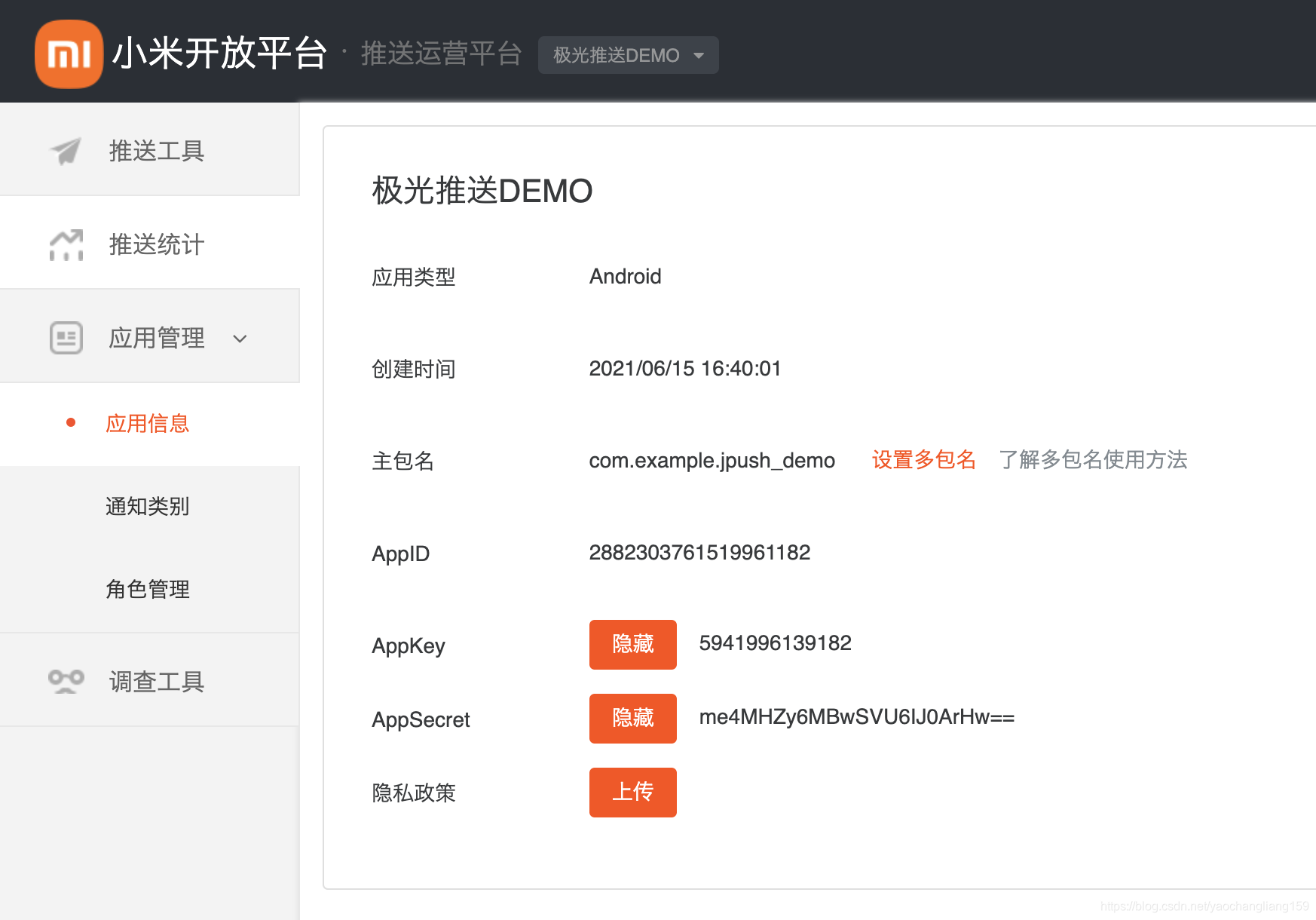This screenshot has height=920, width=1316.
Task: Click the AppKey value 5941996139182
Action: pyautogui.click(x=775, y=643)
